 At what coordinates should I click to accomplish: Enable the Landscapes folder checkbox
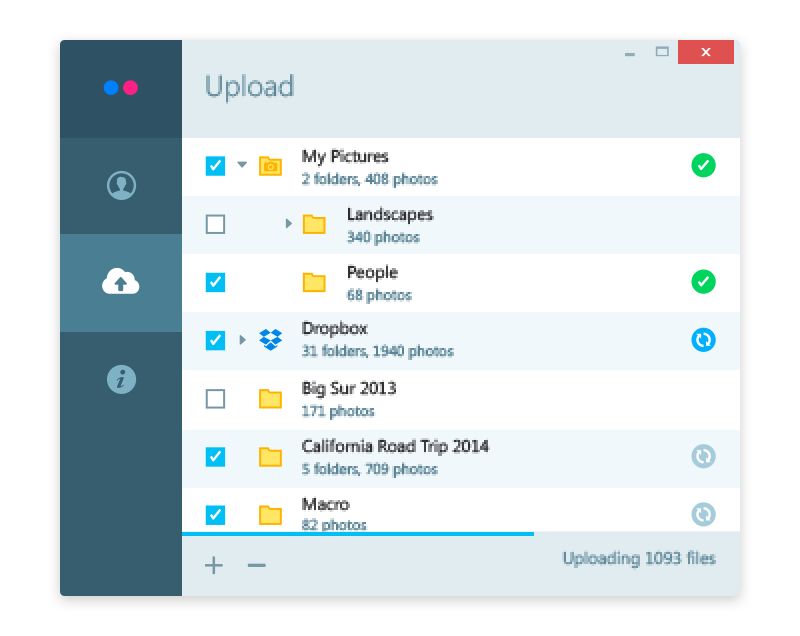(x=215, y=224)
